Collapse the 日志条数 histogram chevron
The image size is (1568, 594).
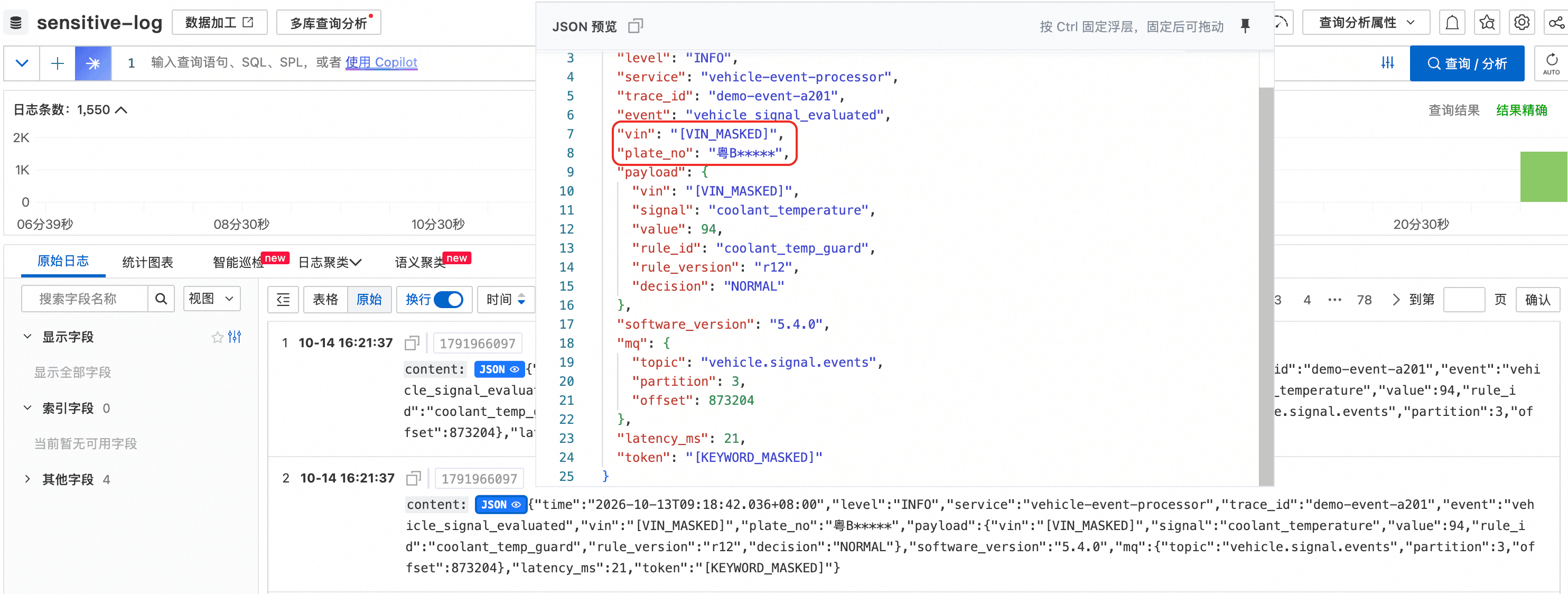(x=121, y=110)
